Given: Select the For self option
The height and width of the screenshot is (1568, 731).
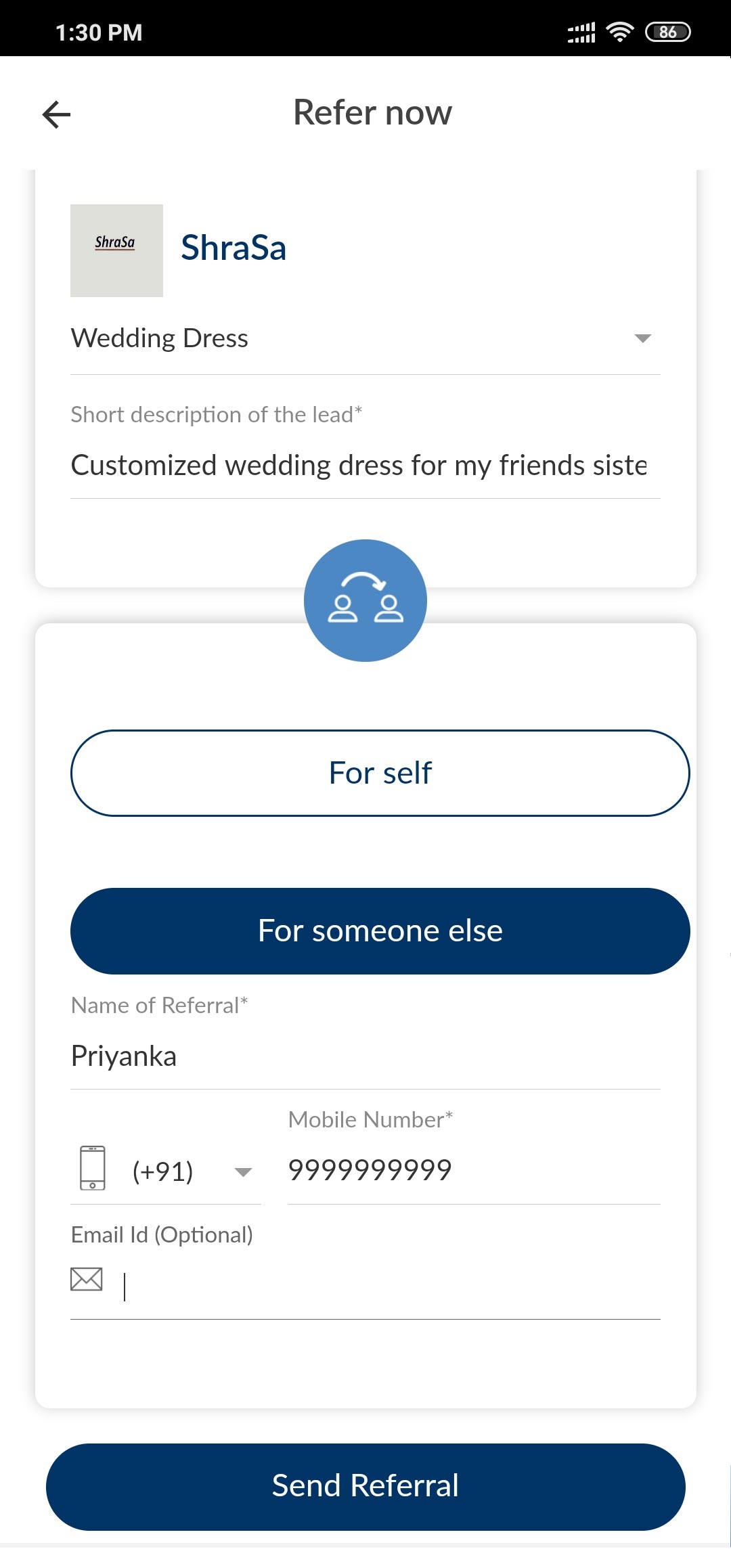Looking at the screenshot, I should [x=380, y=773].
